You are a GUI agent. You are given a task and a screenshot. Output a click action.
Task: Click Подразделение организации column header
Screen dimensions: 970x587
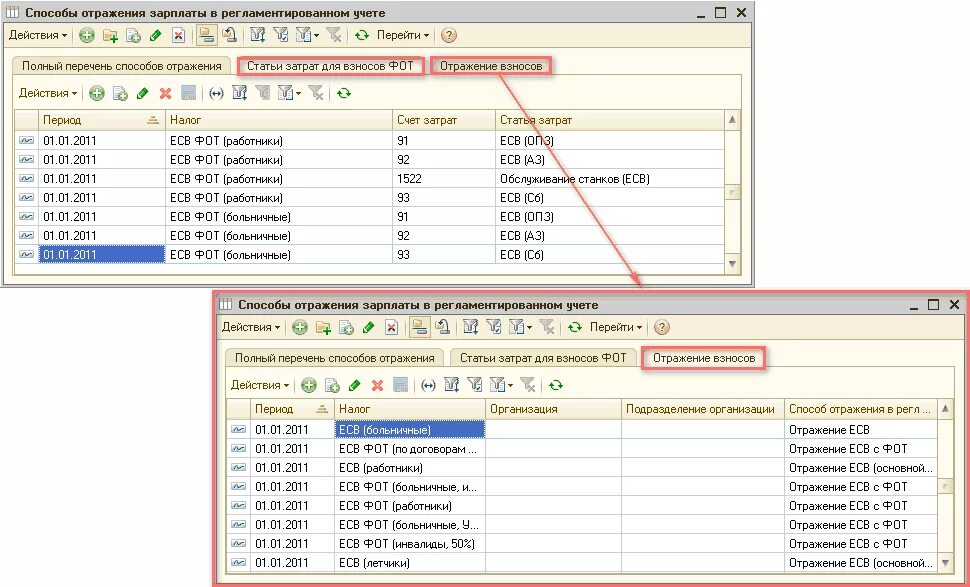tap(703, 409)
